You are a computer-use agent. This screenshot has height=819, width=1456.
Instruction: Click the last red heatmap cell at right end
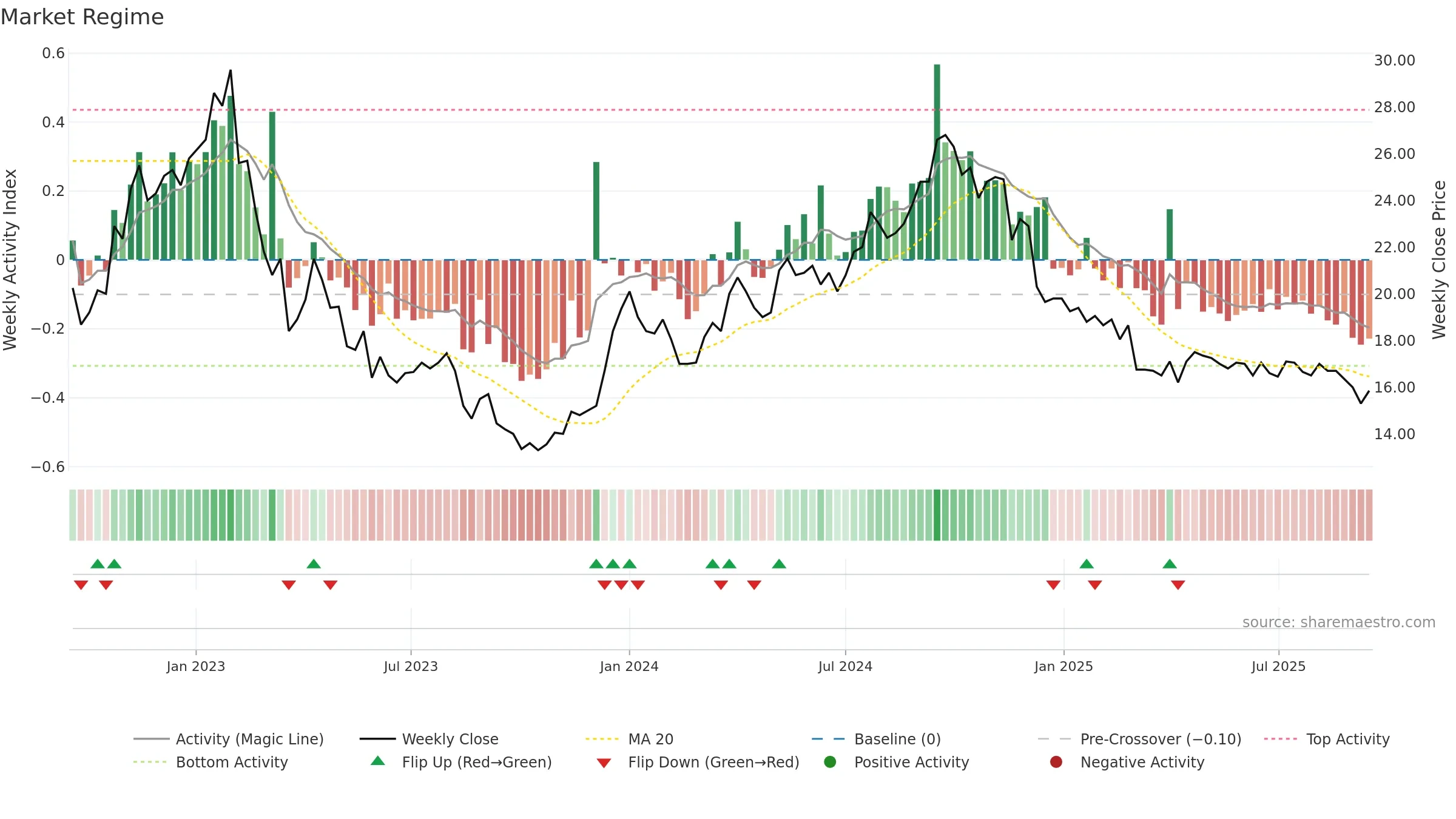click(1369, 515)
